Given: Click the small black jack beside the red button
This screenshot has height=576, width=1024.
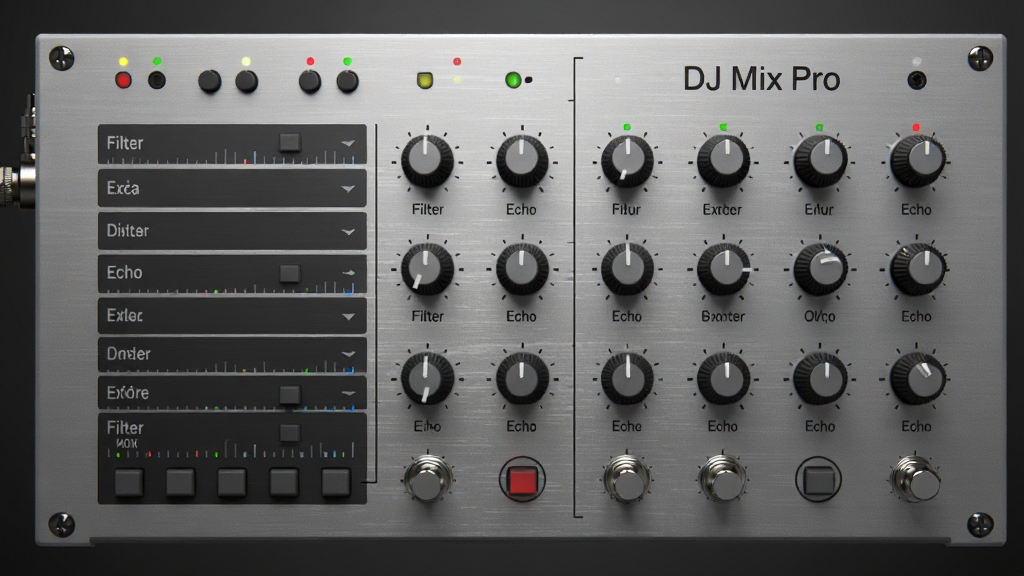Looking at the screenshot, I should click(157, 80).
